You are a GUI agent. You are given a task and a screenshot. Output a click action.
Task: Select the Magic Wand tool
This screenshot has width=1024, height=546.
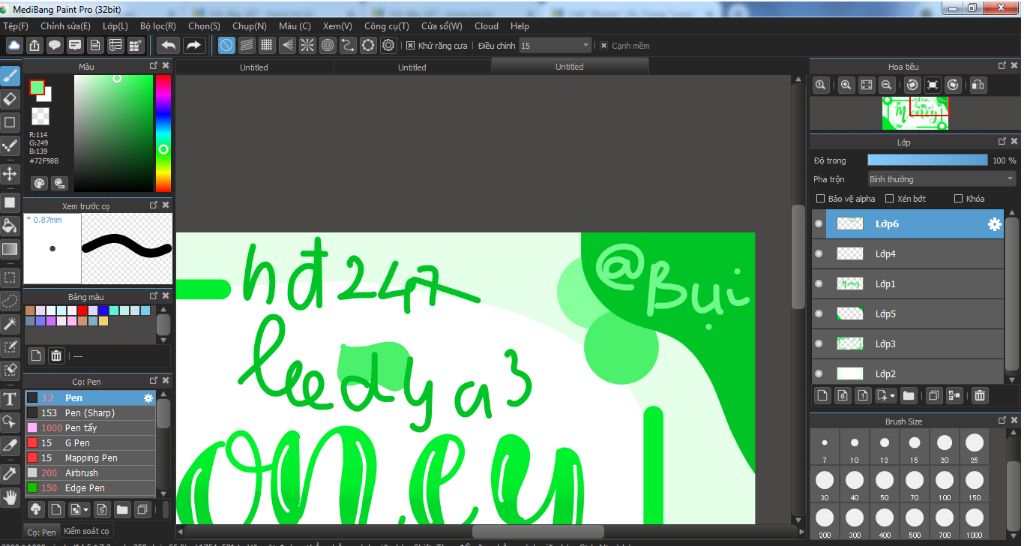(10, 324)
